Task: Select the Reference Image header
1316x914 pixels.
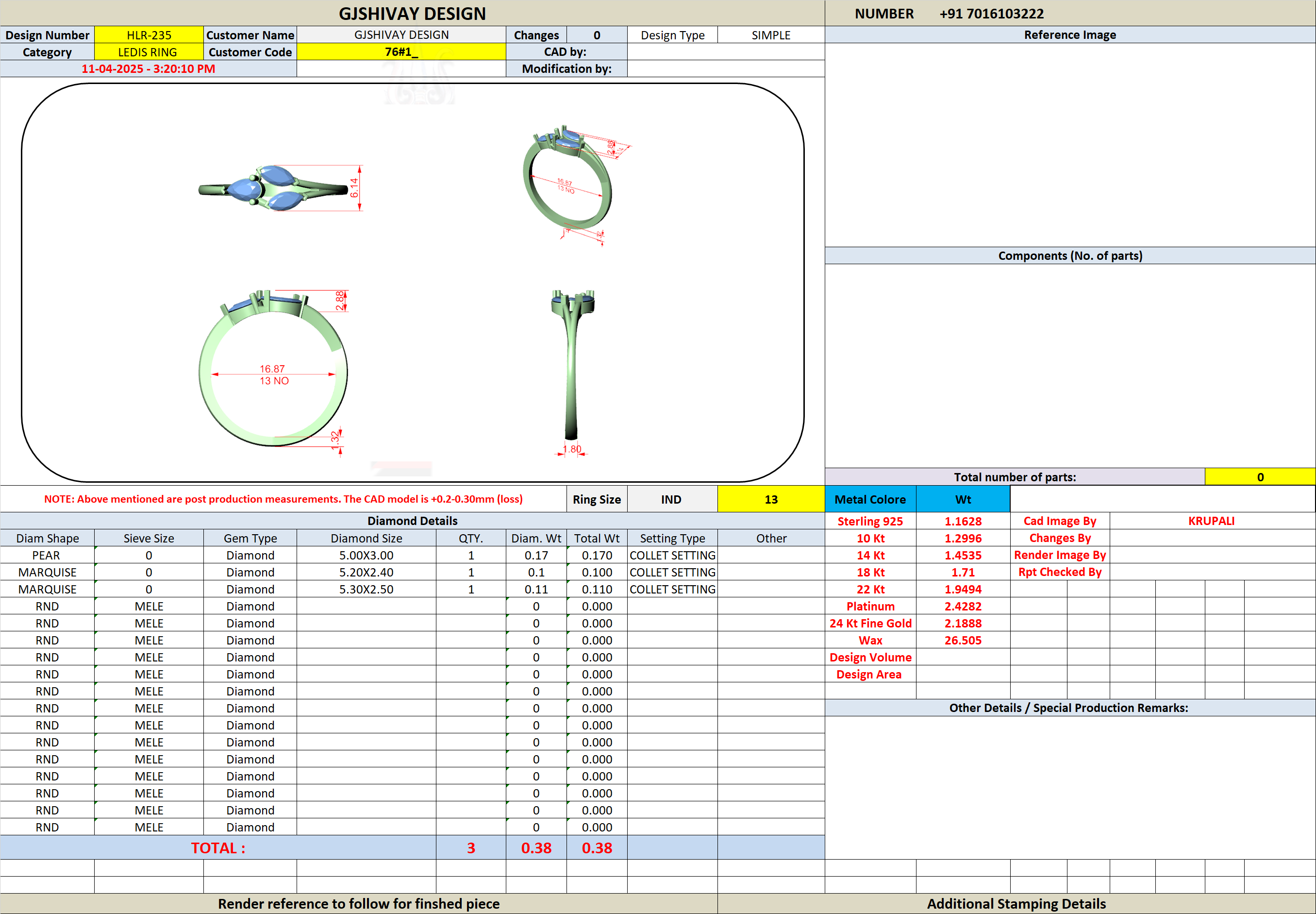Action: click(x=1070, y=35)
